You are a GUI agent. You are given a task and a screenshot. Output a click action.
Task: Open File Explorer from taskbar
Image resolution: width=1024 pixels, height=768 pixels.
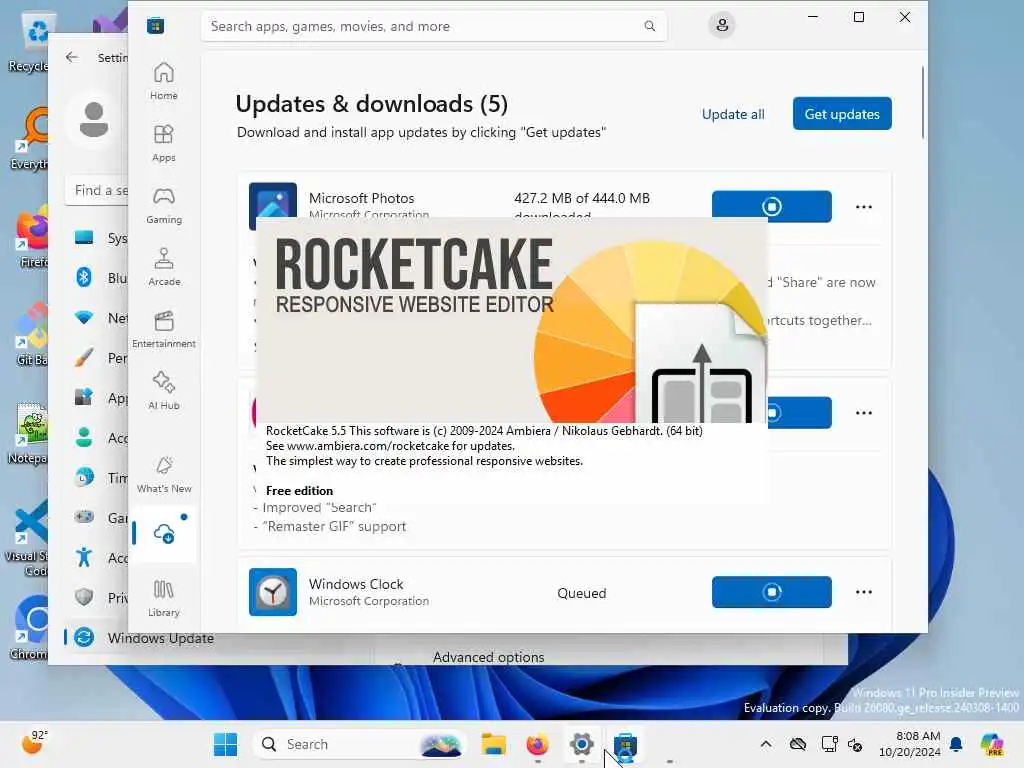[494, 744]
